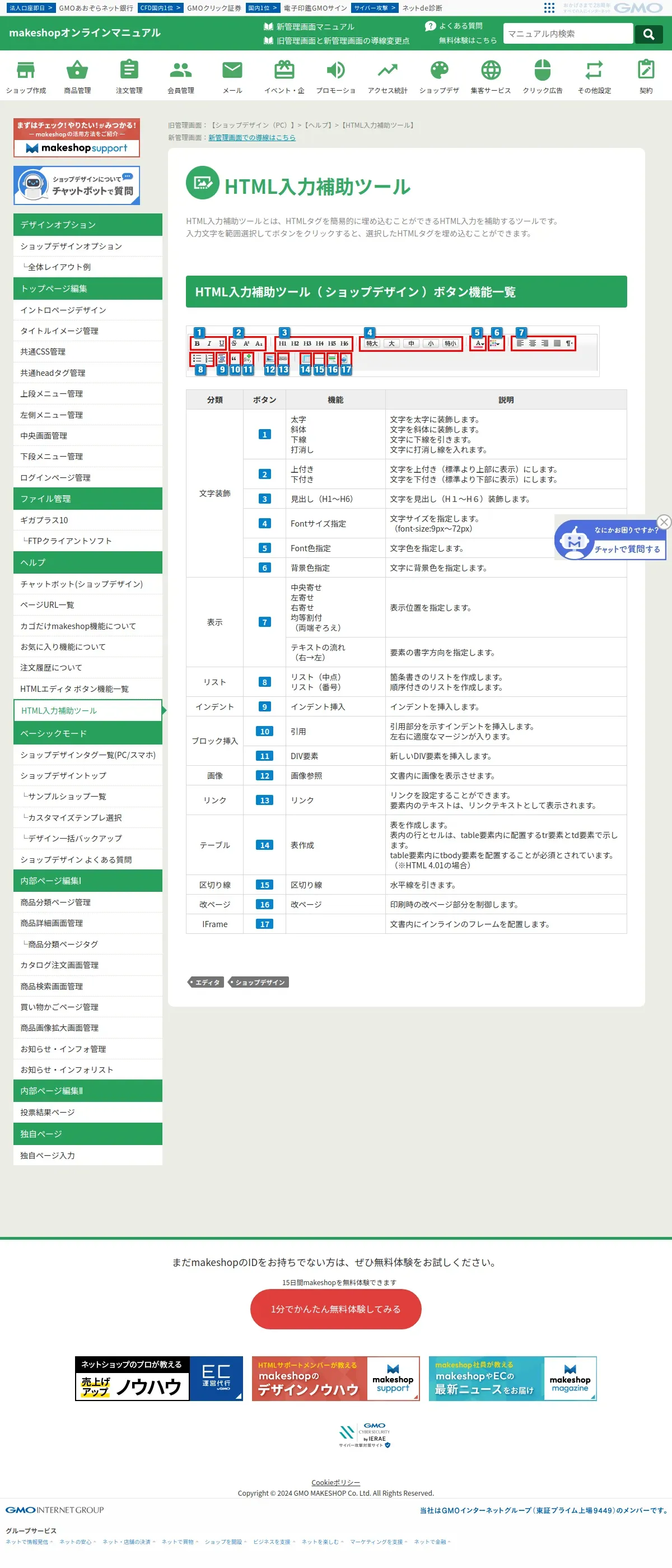Open よくある質問 link

[454, 26]
